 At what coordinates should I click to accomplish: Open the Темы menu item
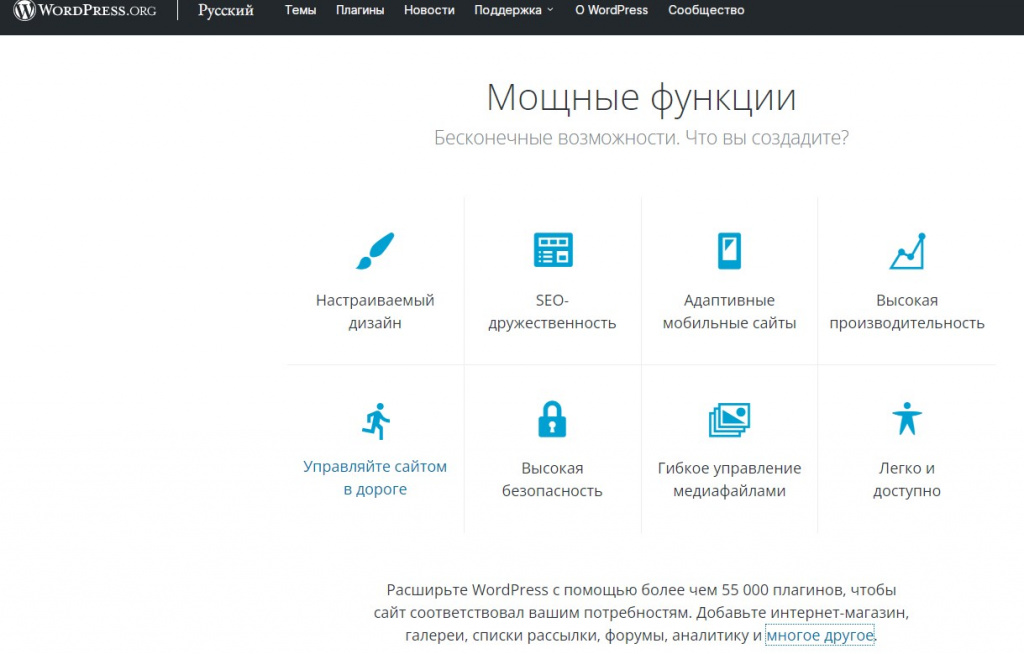pos(300,10)
